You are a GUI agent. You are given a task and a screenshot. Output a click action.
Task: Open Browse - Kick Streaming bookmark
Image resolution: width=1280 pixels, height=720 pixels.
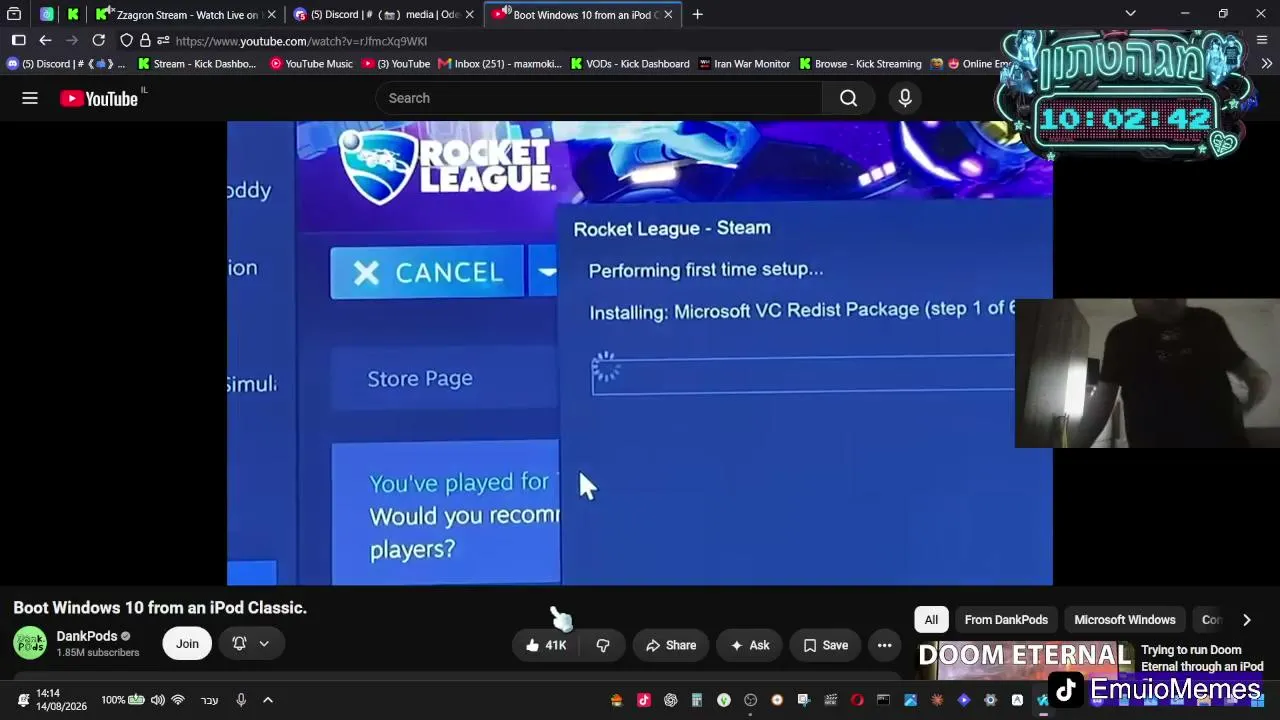coord(859,64)
